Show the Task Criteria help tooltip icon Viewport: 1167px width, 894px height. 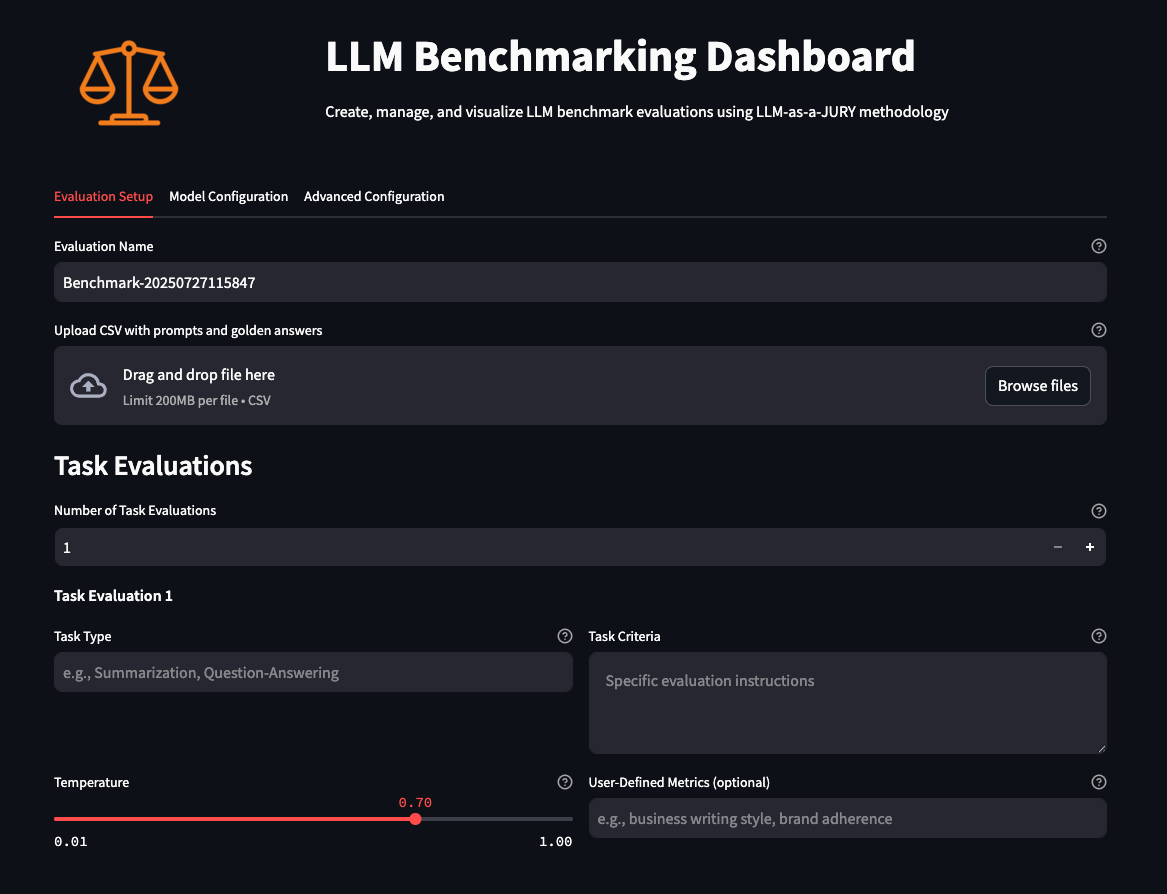pos(1099,636)
